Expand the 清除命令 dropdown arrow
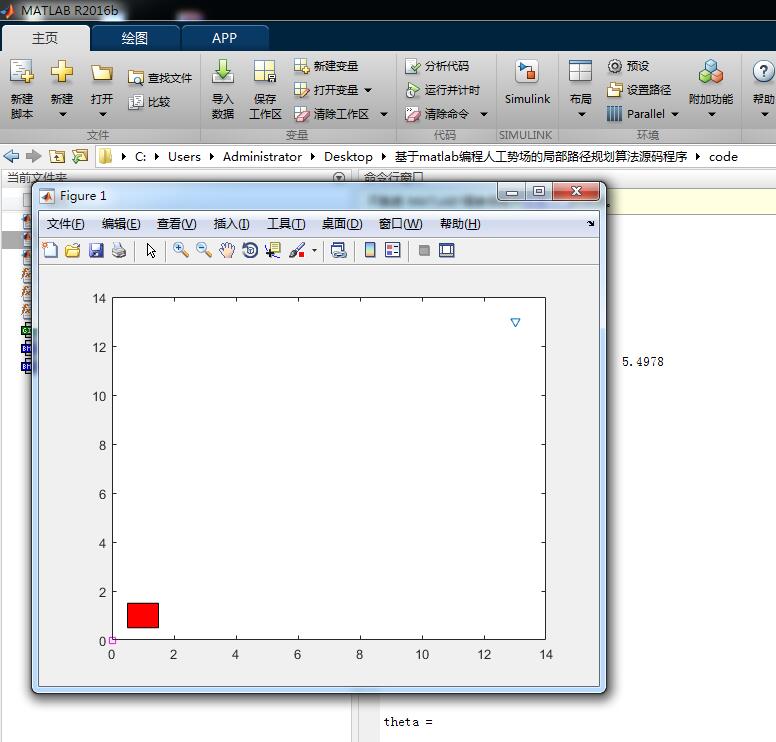This screenshot has width=776, height=742. pyautogui.click(x=484, y=114)
